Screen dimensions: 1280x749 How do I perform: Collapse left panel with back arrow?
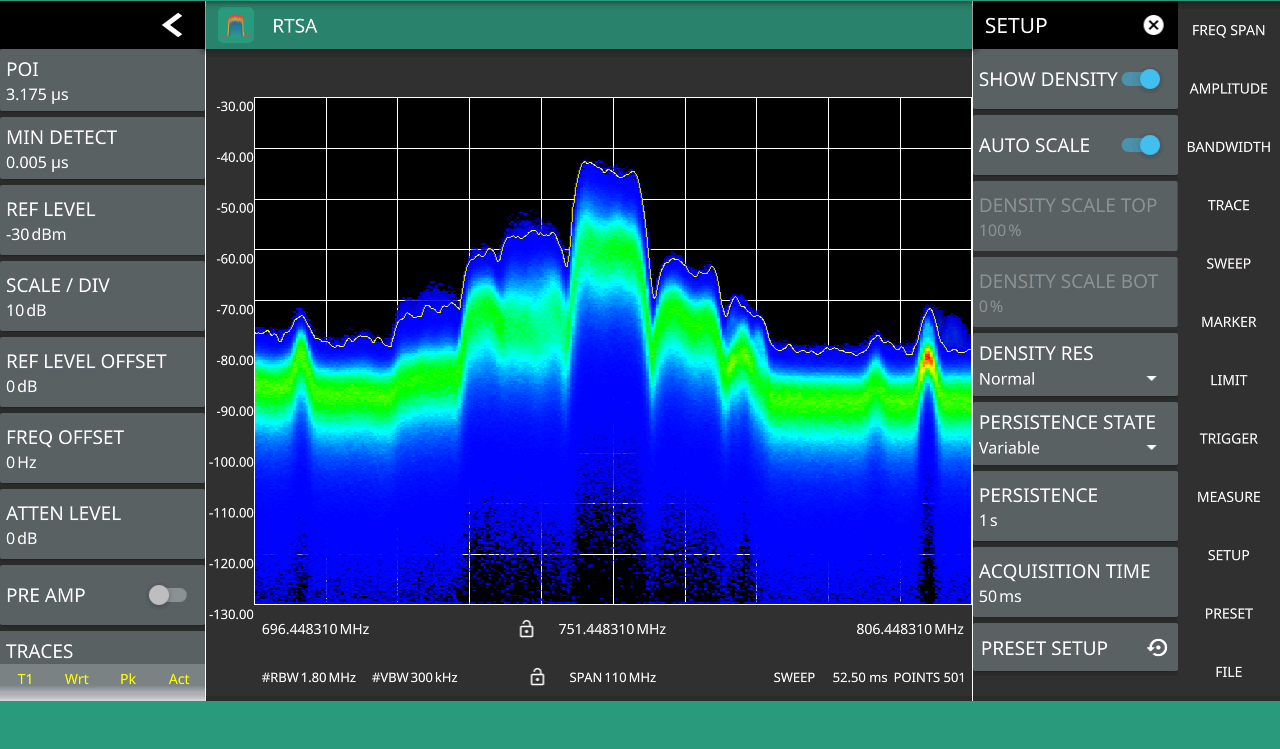[172, 25]
